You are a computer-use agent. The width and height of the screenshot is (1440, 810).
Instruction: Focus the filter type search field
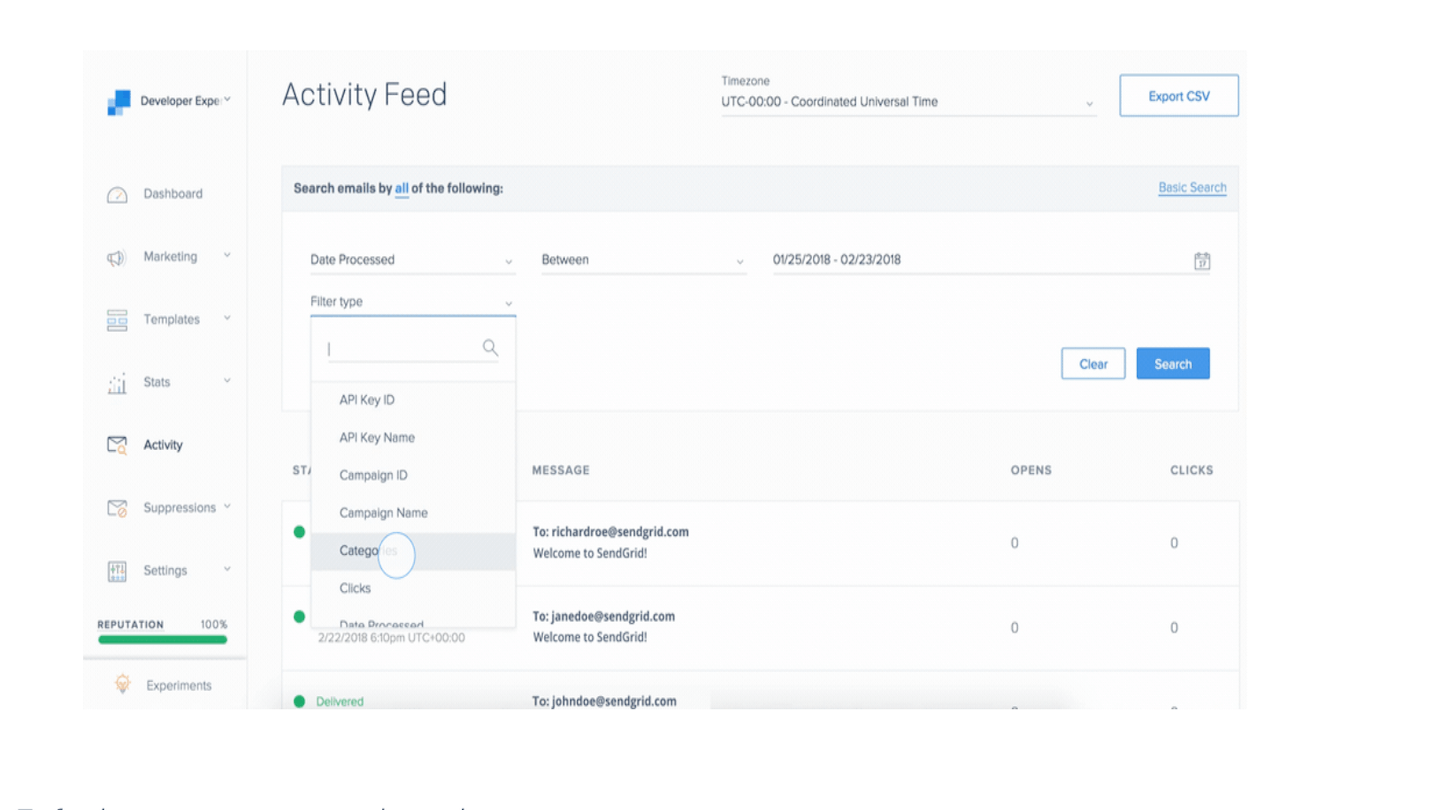pyautogui.click(x=403, y=348)
